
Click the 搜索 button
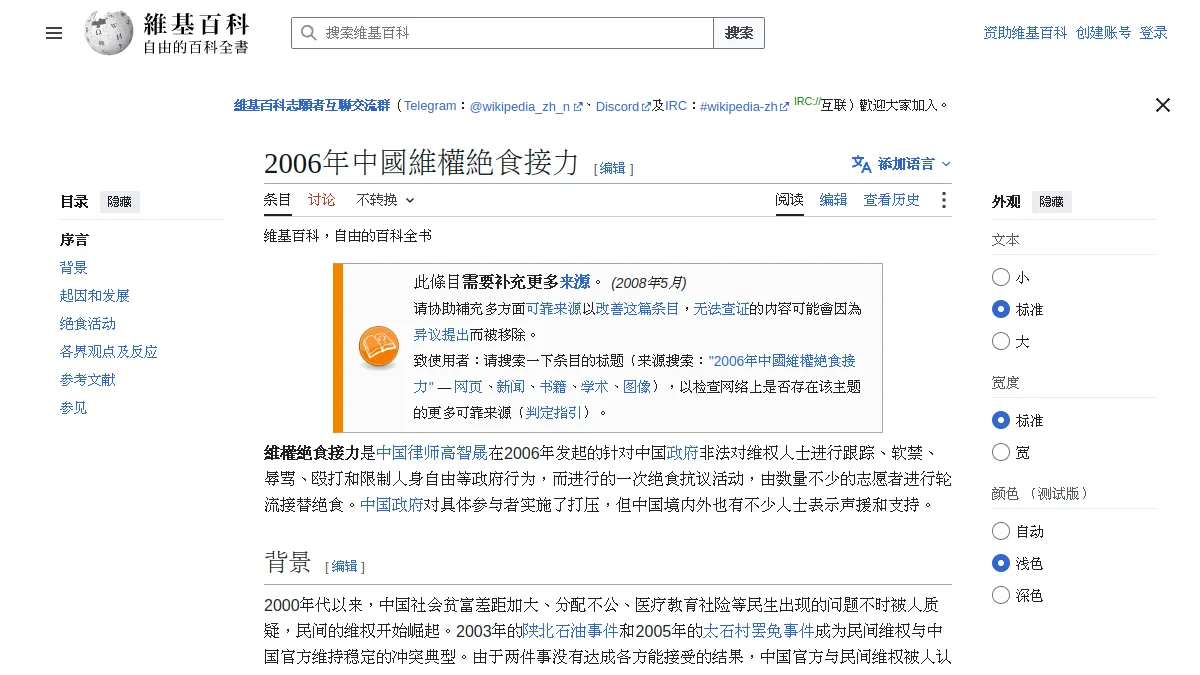(x=739, y=33)
